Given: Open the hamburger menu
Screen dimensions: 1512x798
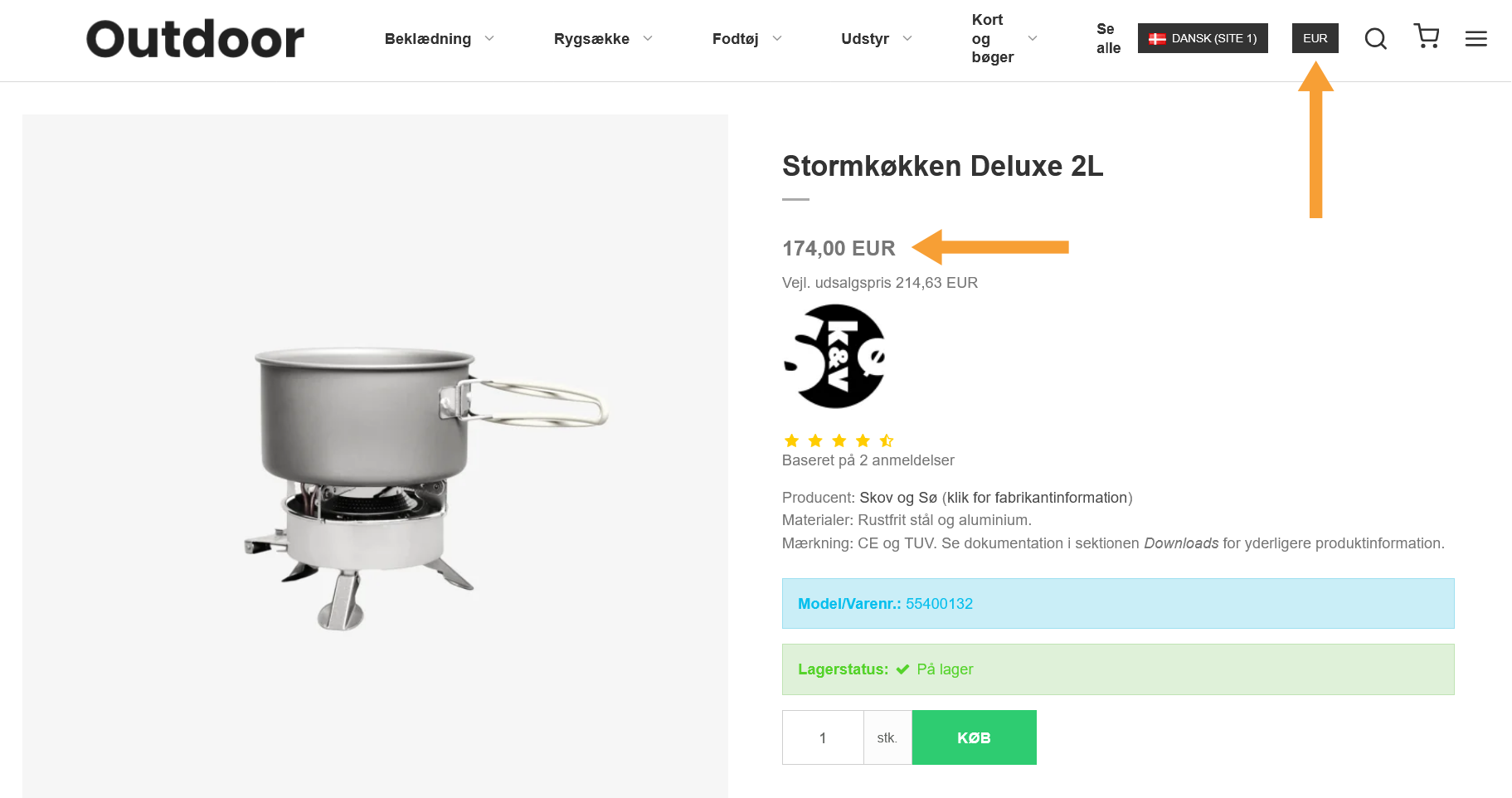Looking at the screenshot, I should [x=1476, y=39].
